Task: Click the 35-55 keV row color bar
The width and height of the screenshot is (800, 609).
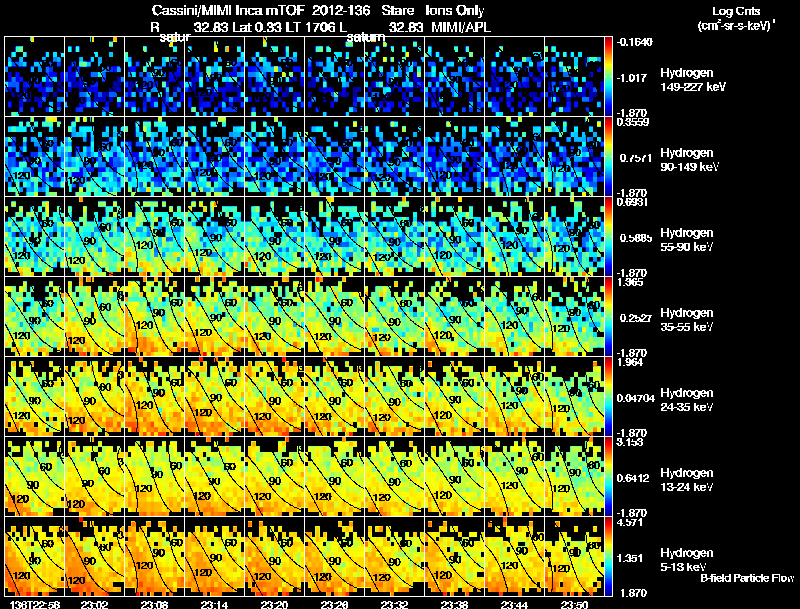Action: pyautogui.click(x=608, y=316)
